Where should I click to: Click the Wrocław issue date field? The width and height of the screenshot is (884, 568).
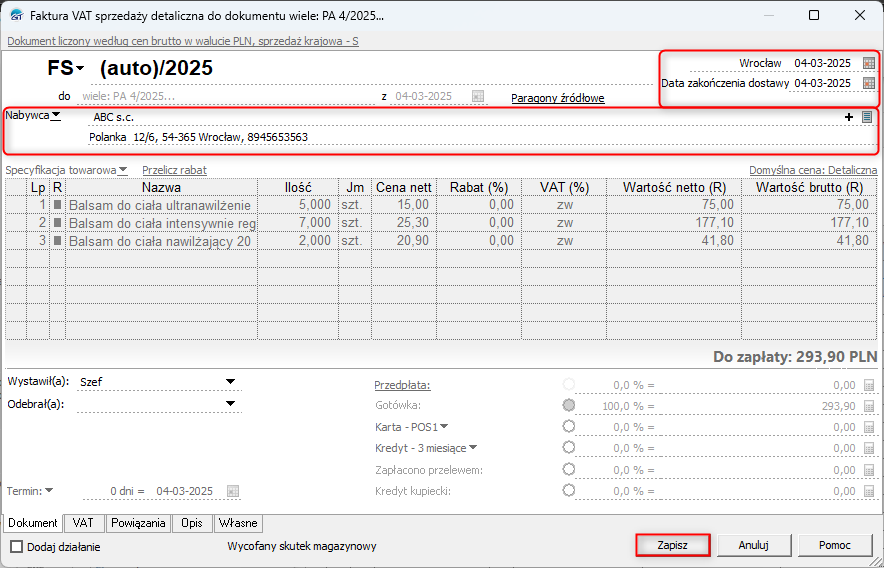pyautogui.click(x=822, y=63)
